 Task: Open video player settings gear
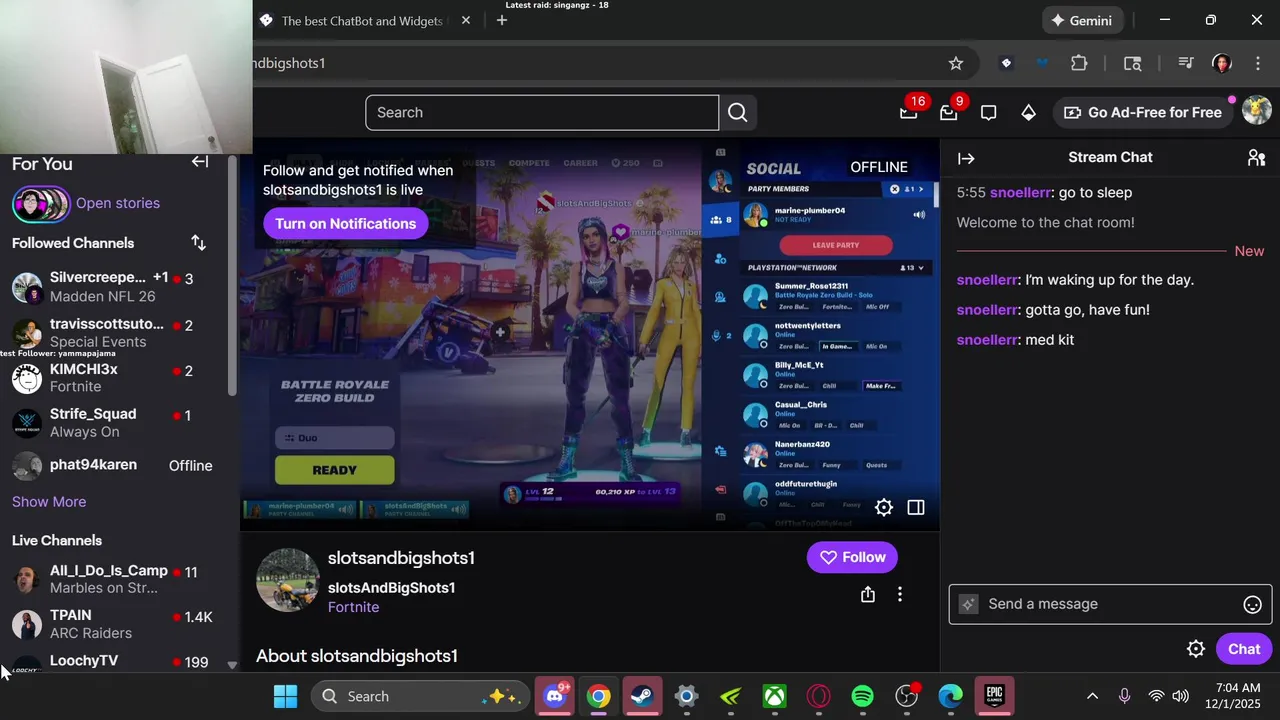click(x=884, y=507)
